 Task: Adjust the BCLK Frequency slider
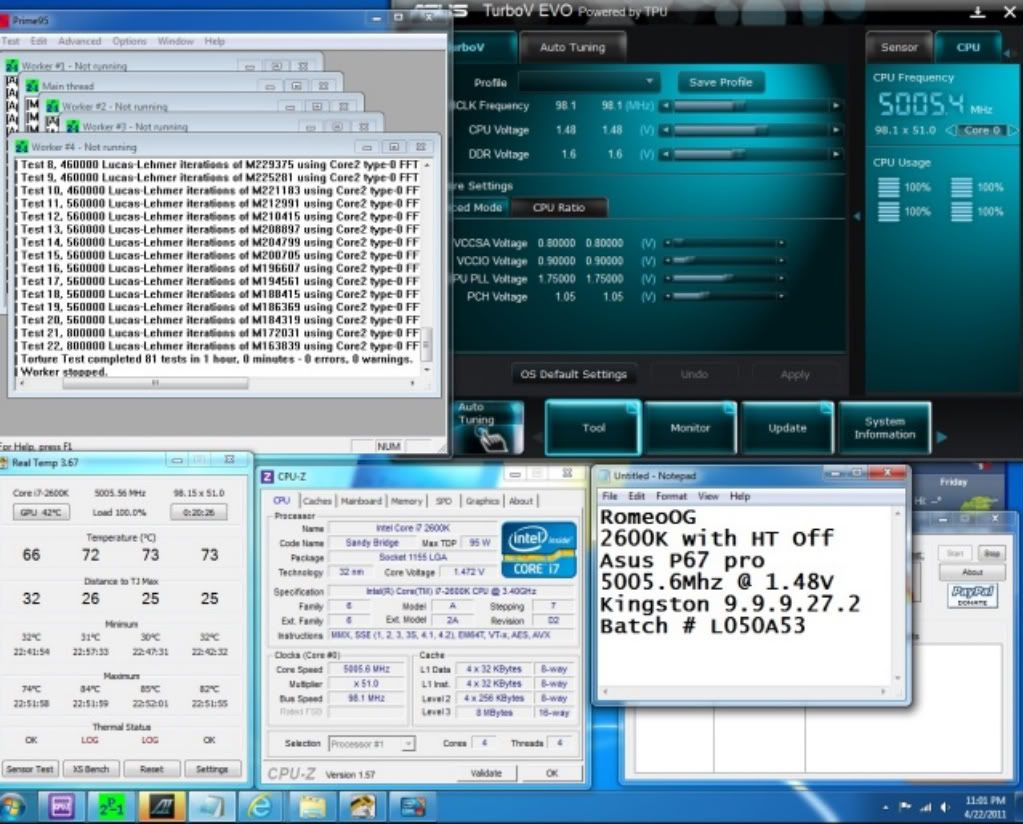(x=750, y=106)
